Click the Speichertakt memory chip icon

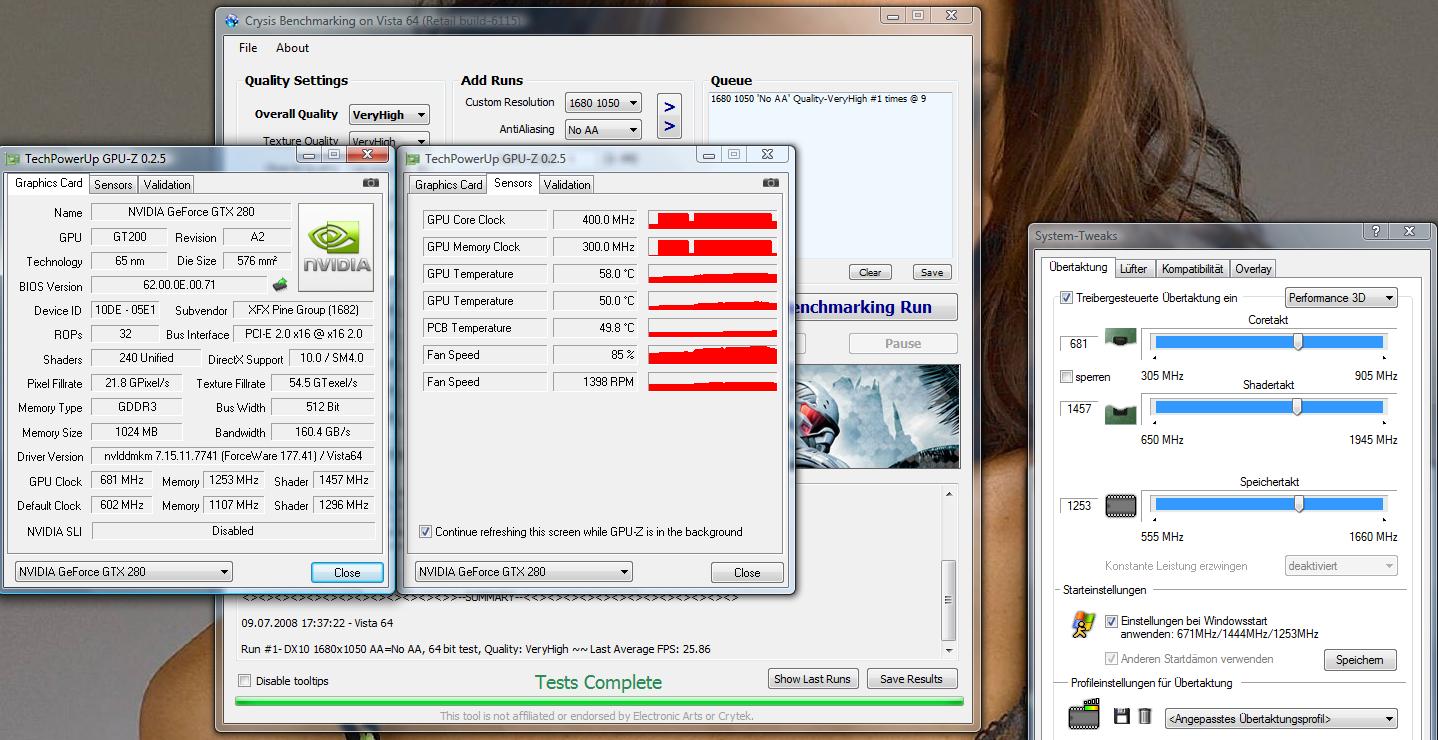1121,505
